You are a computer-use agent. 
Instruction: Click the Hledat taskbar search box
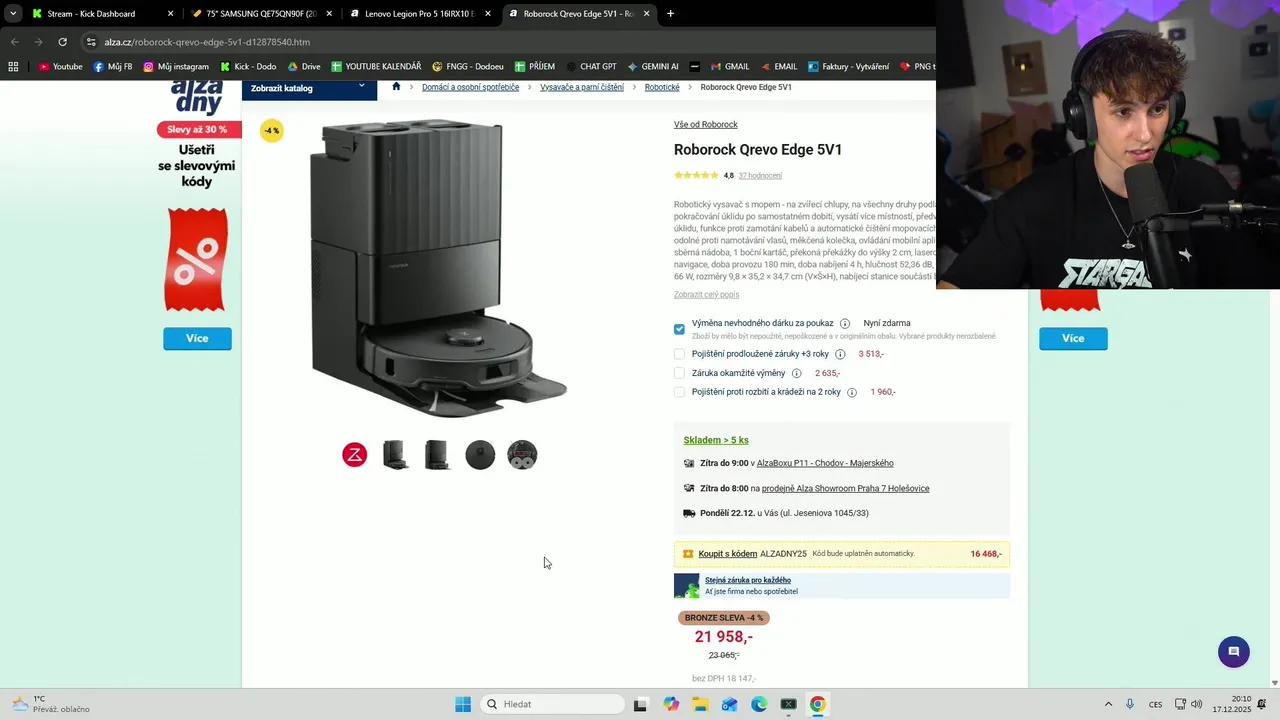553,704
